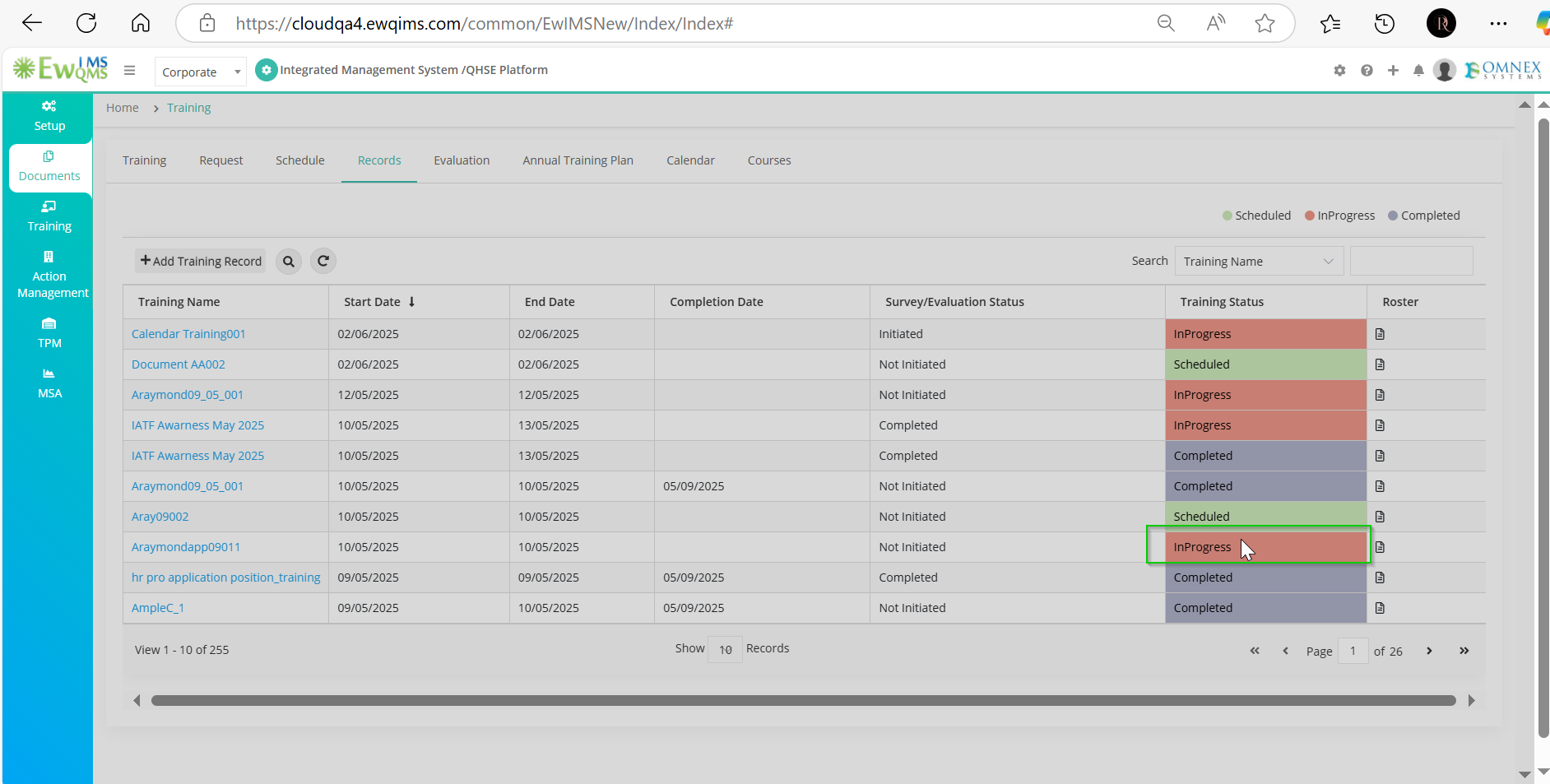Open the Araymondapp09011 record link

186,547
